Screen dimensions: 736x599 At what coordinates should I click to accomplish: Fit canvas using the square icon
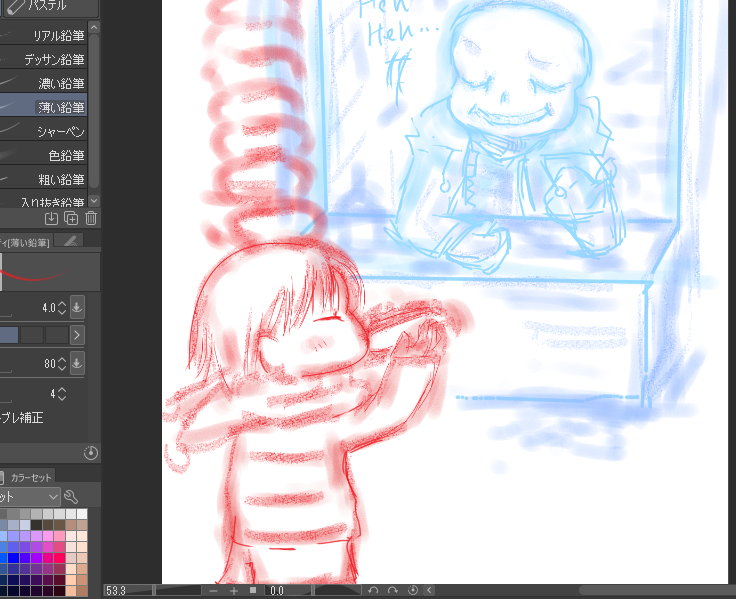coord(253,590)
